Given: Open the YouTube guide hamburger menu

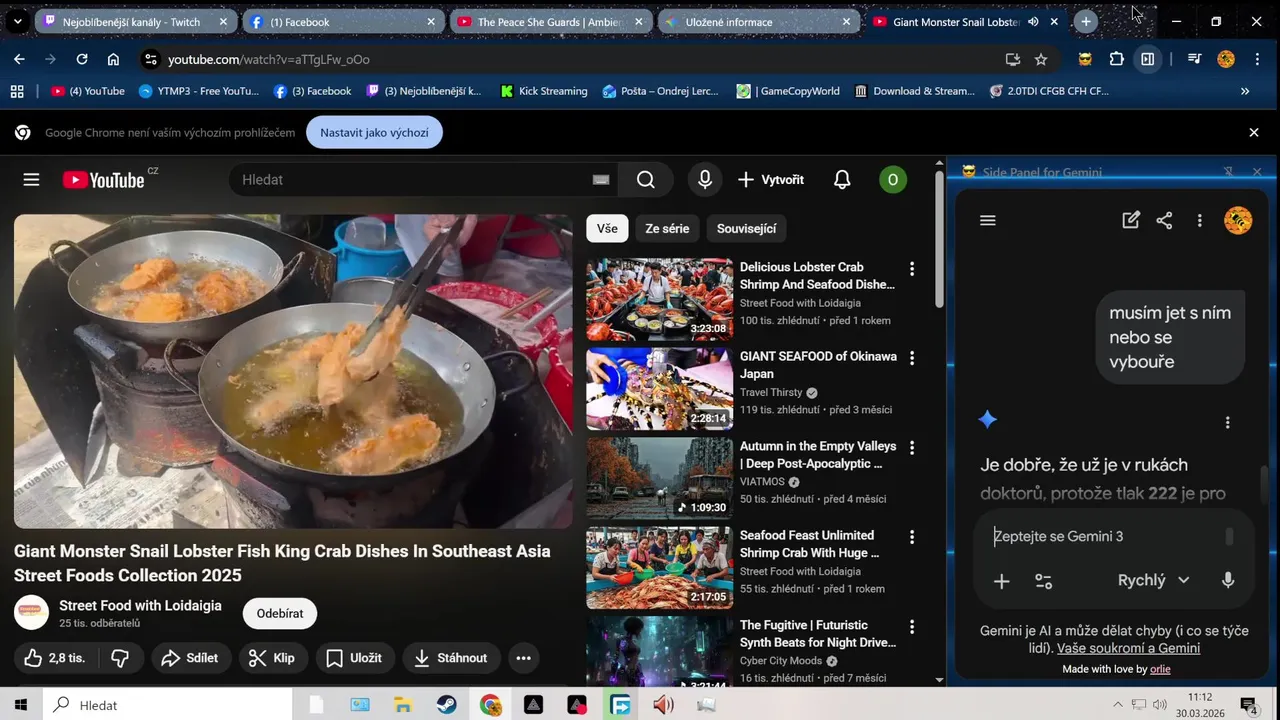Looking at the screenshot, I should (31, 180).
